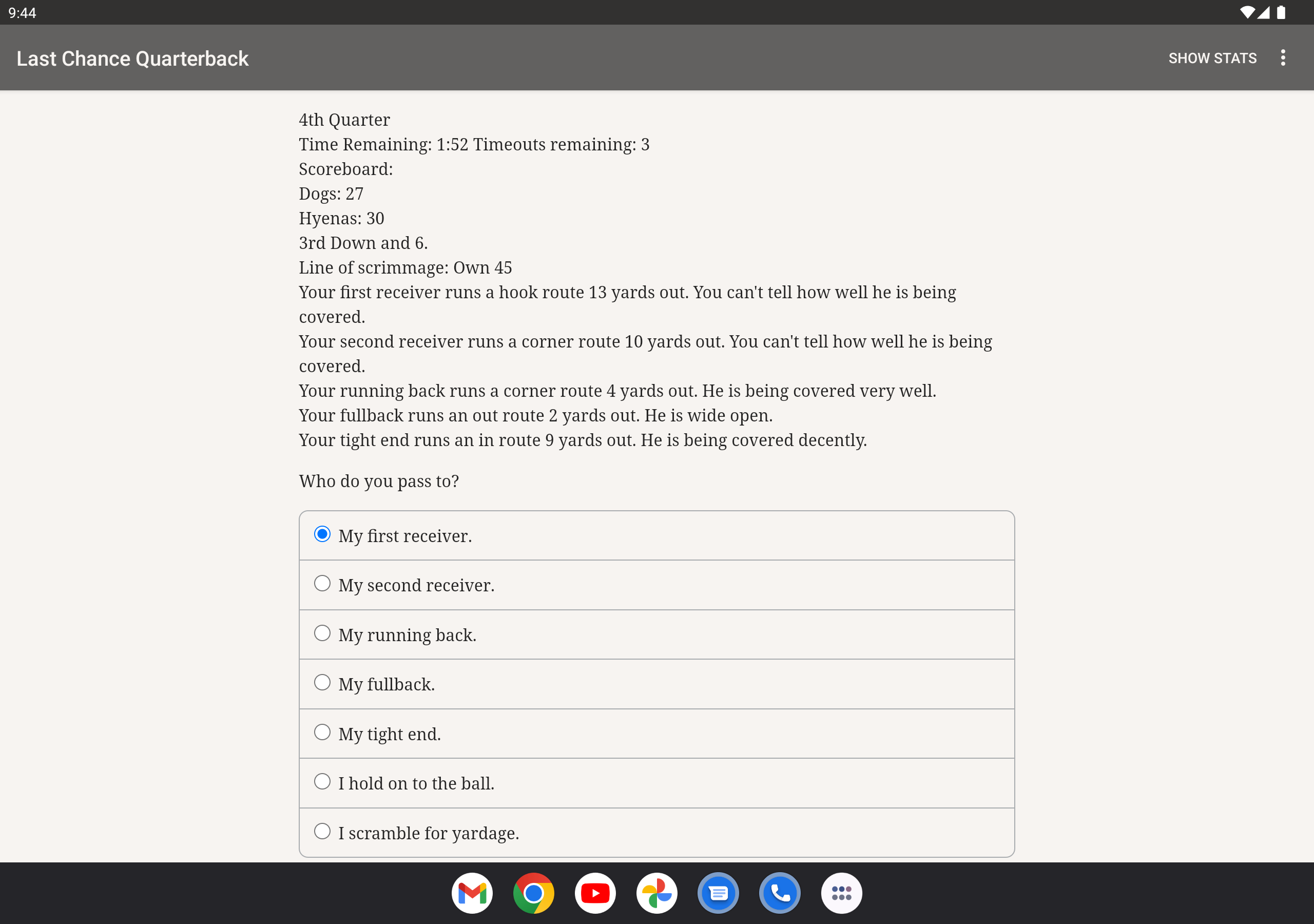This screenshot has height=924, width=1314.
Task: Pick 'I scramble for yardage' option
Action: click(x=322, y=831)
